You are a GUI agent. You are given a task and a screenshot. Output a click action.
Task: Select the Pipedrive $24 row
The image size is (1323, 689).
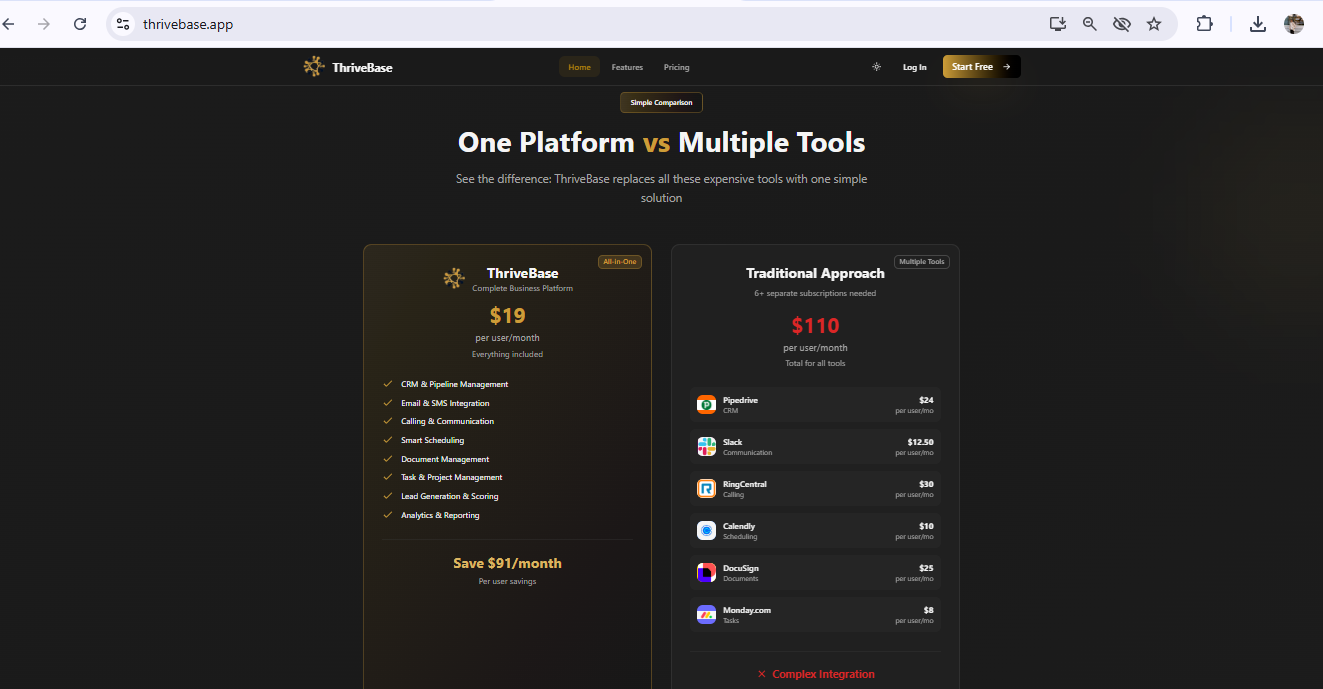(x=815, y=405)
